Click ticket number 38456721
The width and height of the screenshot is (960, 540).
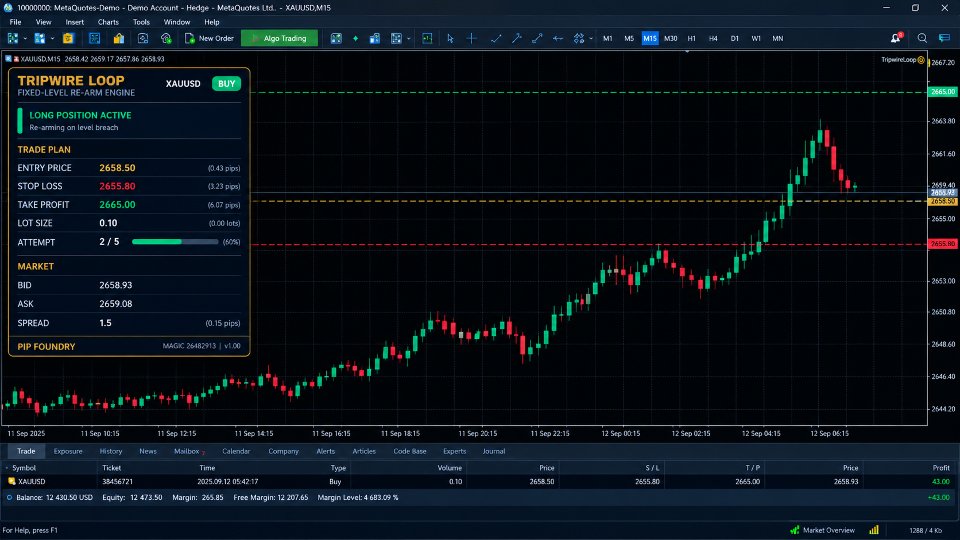click(117, 482)
